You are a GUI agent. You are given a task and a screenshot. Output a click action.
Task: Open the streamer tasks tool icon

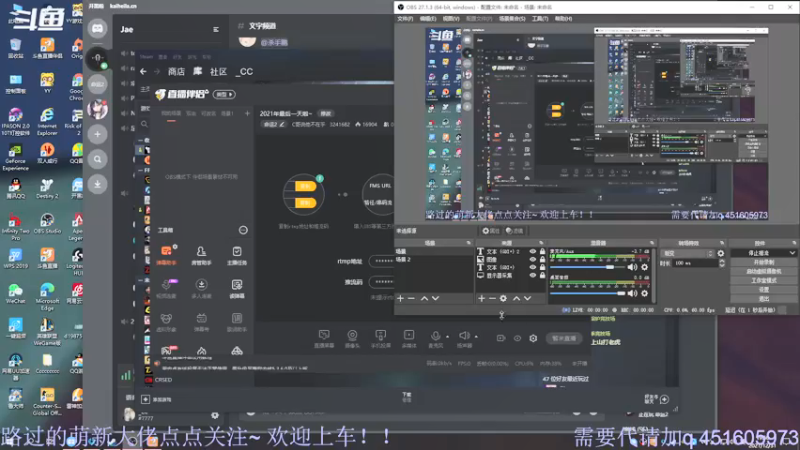pyautogui.click(x=237, y=255)
